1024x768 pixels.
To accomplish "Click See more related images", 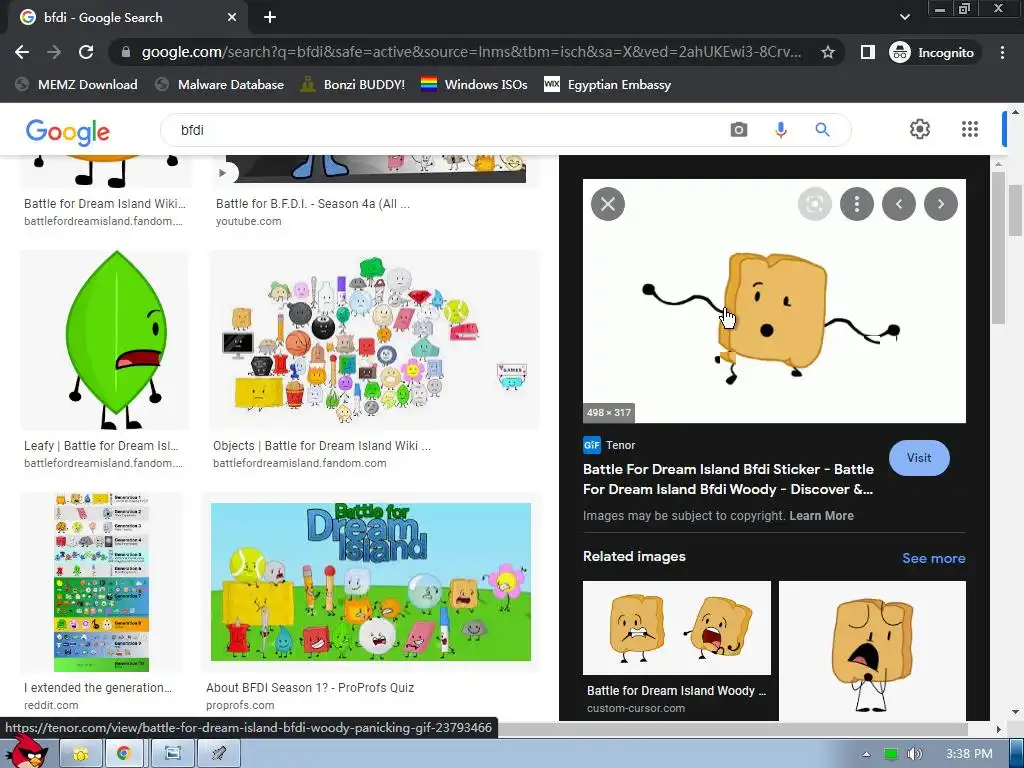I will point(933,558).
